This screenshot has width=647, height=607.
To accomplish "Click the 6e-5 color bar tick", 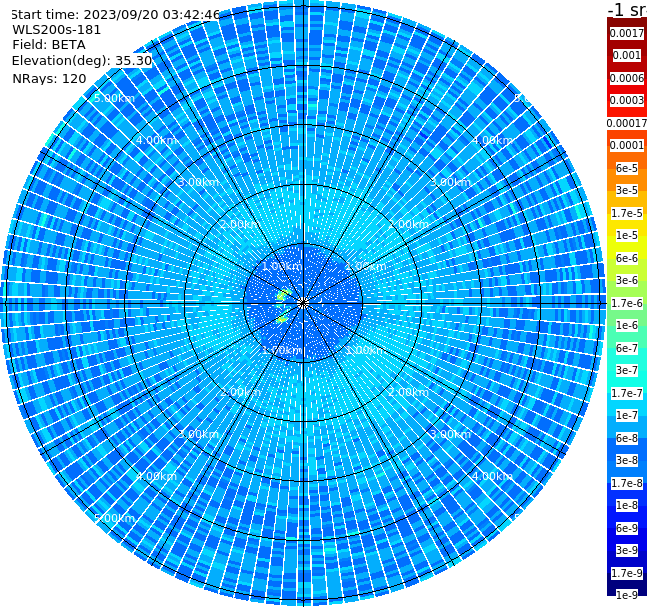I will click(x=627, y=168).
